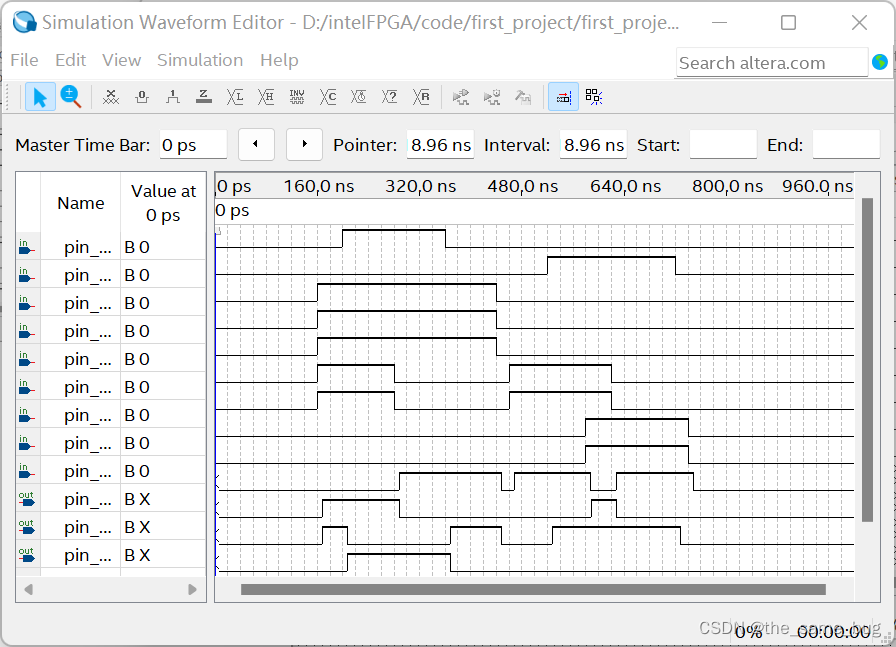
Task: Run Functional Simulation from toolbar
Action: [x=461, y=97]
